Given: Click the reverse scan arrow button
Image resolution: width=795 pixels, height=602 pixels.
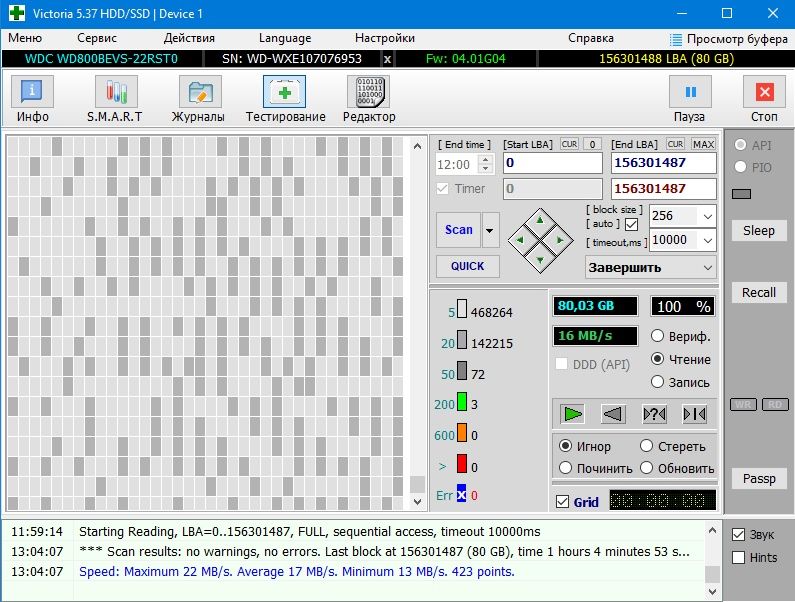Looking at the screenshot, I should pyautogui.click(x=614, y=414).
